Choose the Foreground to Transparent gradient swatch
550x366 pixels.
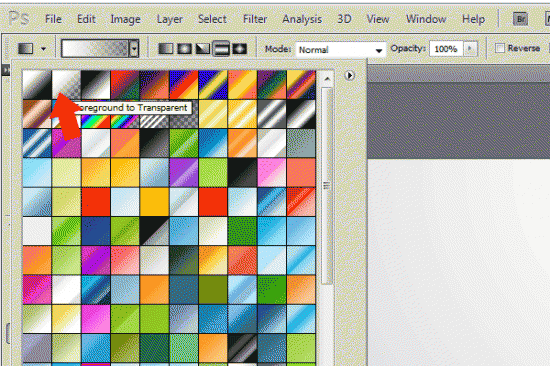pos(66,85)
